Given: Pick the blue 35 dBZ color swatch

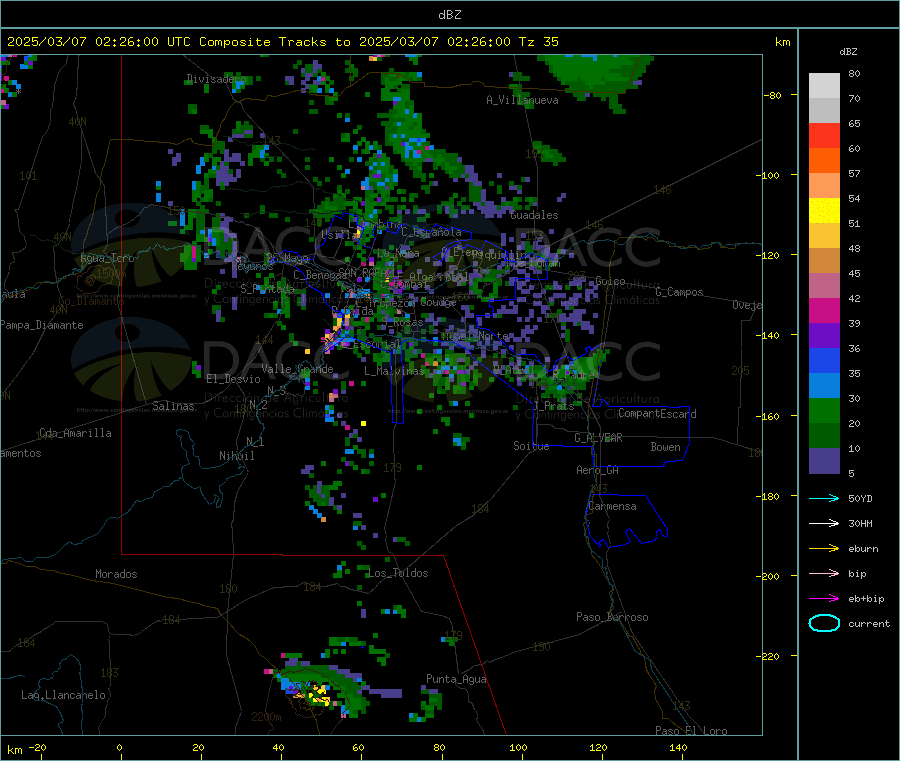Looking at the screenshot, I should click(x=824, y=360).
